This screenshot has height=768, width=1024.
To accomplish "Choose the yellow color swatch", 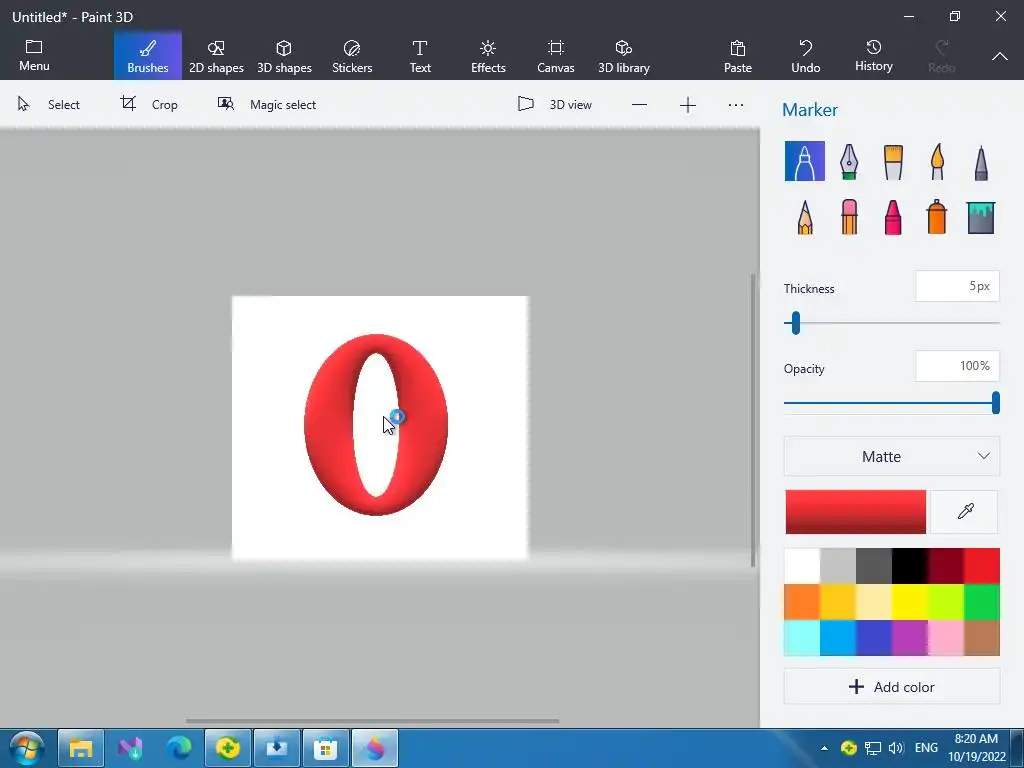I will (x=910, y=602).
